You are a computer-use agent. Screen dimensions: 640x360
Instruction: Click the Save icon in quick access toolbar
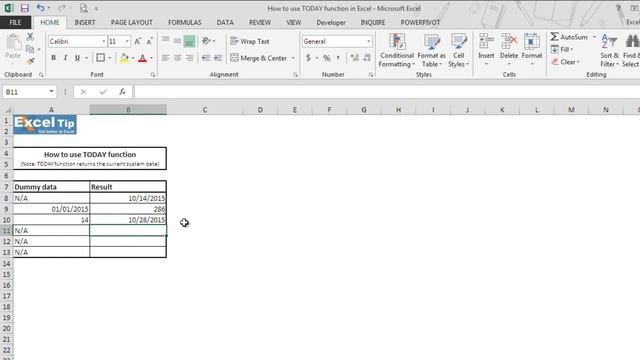click(24, 8)
